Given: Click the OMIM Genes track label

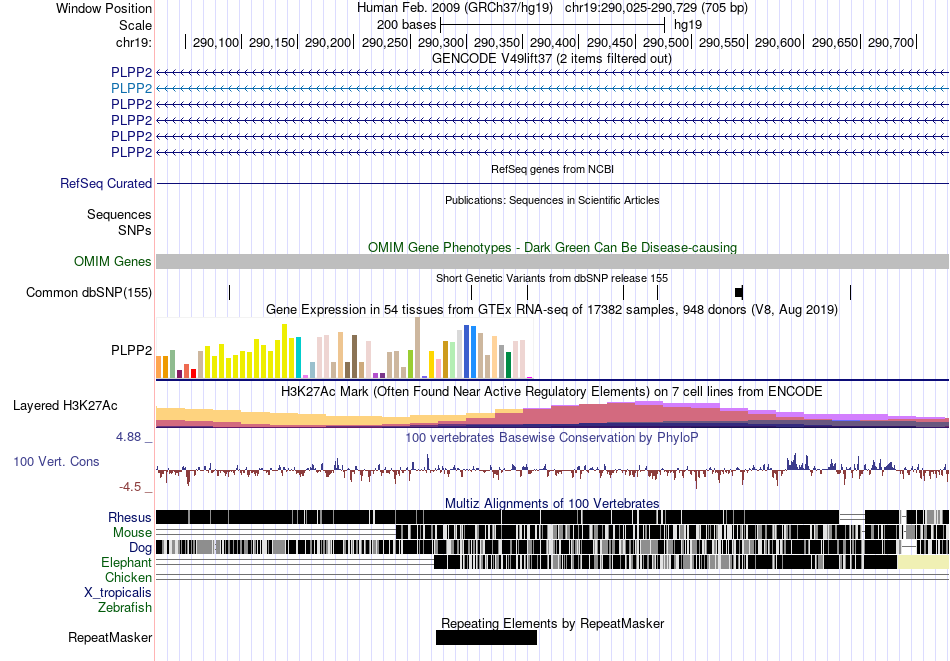Looking at the screenshot, I should coord(113,261).
